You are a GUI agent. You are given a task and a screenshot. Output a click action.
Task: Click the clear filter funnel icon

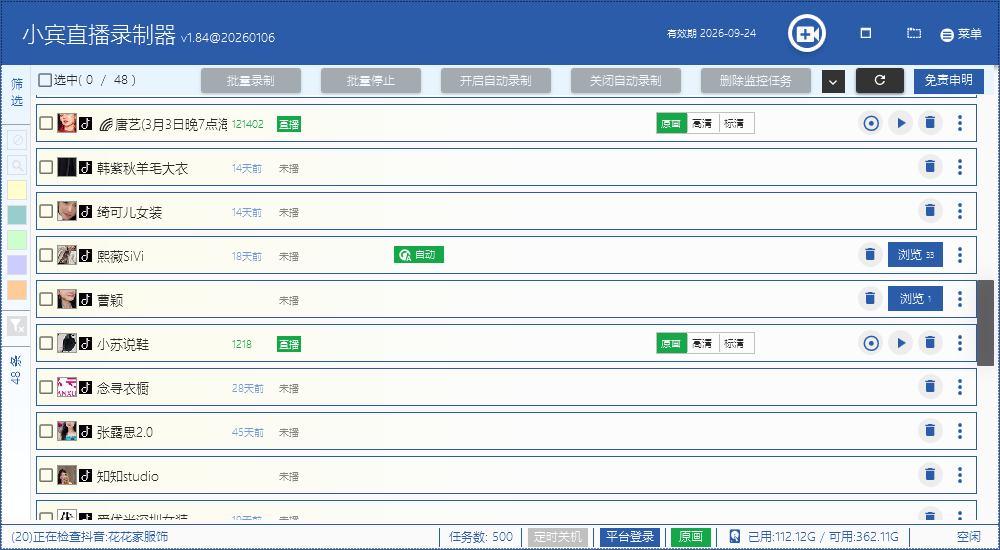17,326
